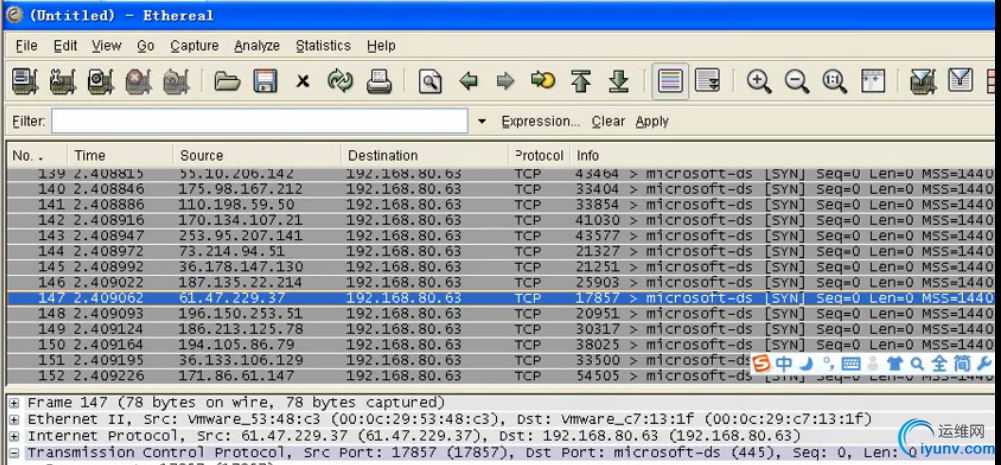This screenshot has height=465, width=1001.
Task: Expand the Frame 147 tree node
Action: point(13,403)
